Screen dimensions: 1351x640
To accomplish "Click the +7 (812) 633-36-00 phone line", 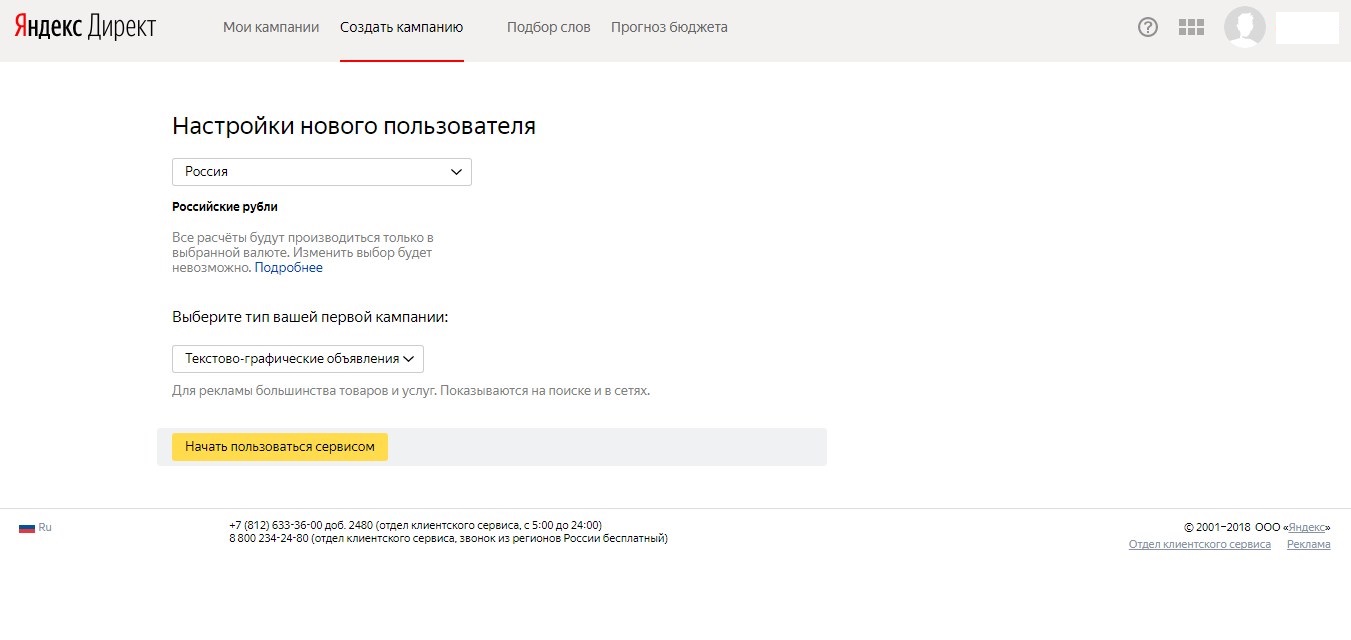I will click(x=415, y=525).
